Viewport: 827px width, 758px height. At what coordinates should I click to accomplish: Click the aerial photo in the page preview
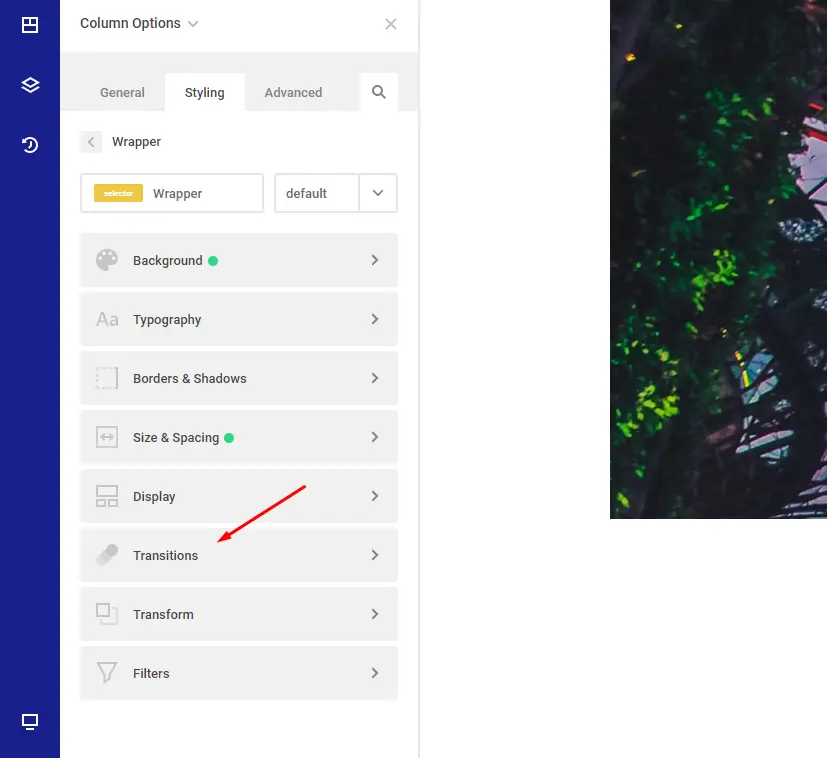point(718,259)
